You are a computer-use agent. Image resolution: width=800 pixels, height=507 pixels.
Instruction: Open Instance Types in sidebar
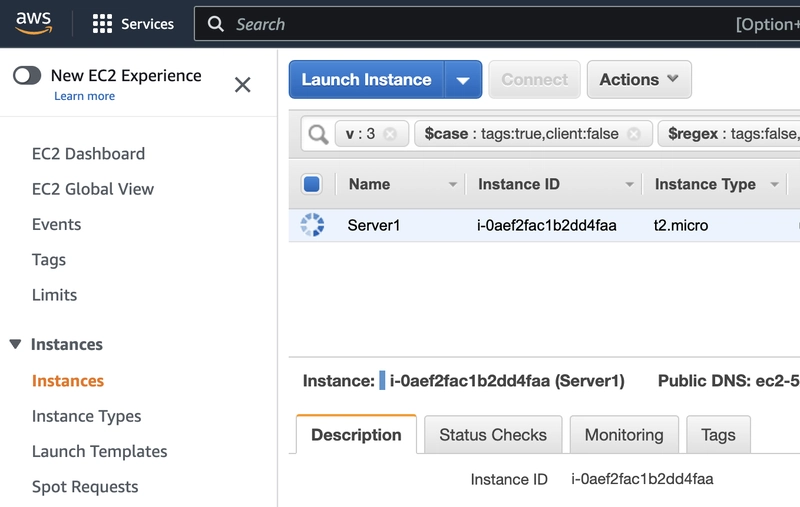pos(86,416)
